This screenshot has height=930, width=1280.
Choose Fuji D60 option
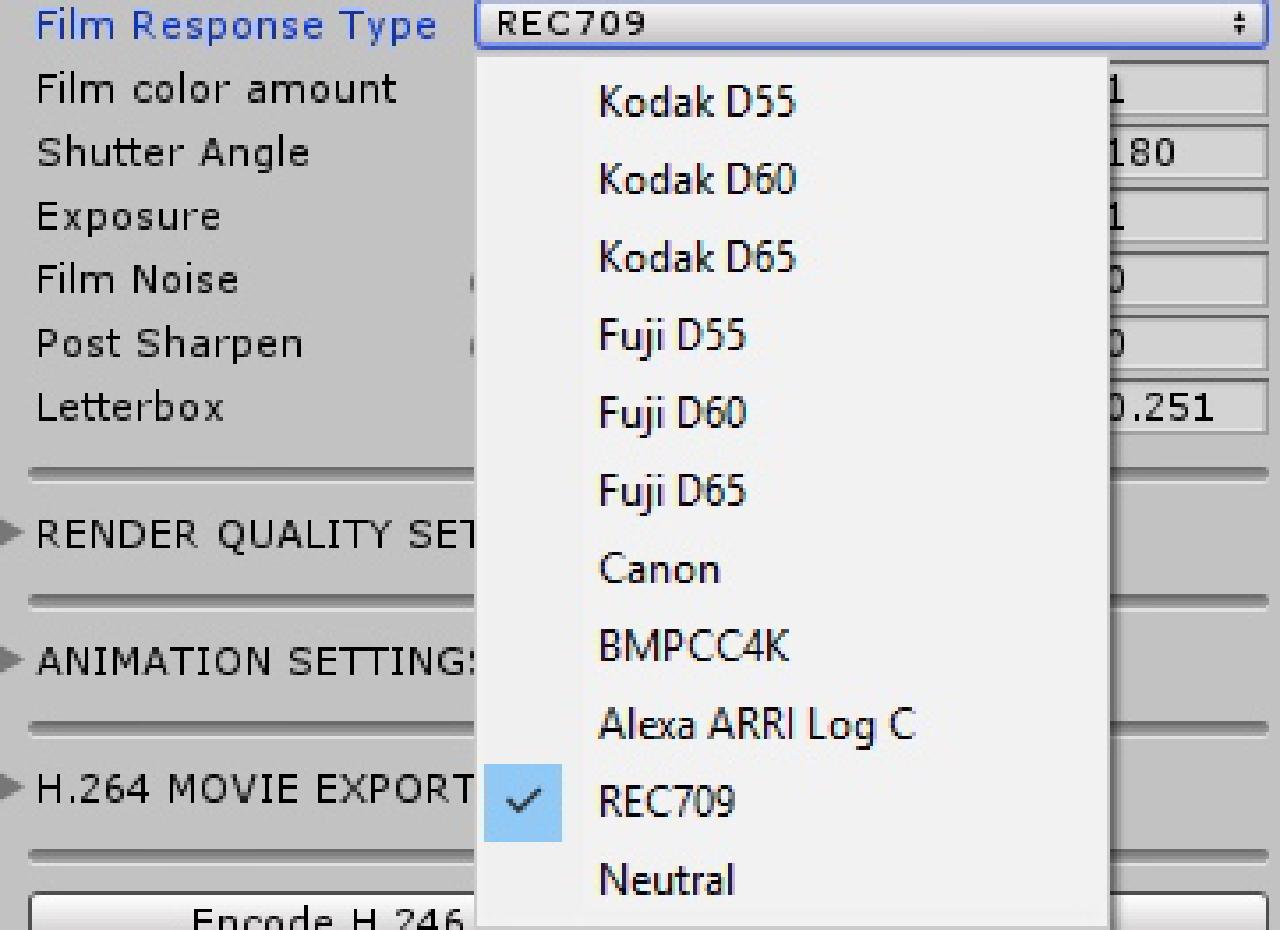tap(793, 414)
